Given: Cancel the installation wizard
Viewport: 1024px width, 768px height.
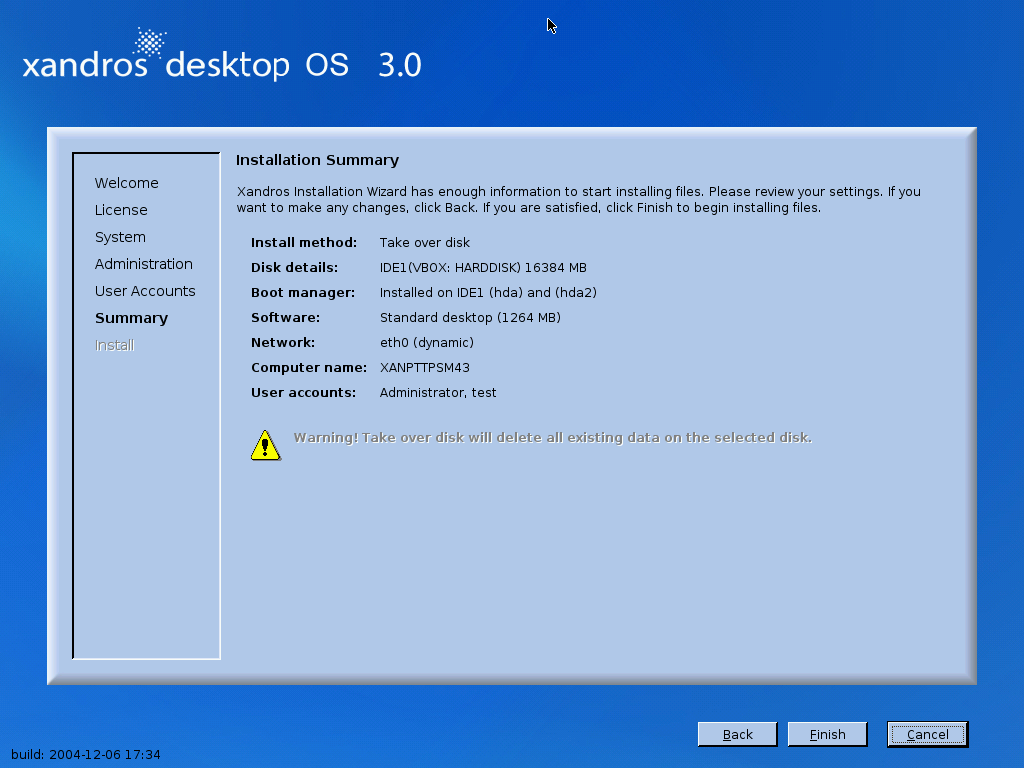Looking at the screenshot, I should pos(927,734).
